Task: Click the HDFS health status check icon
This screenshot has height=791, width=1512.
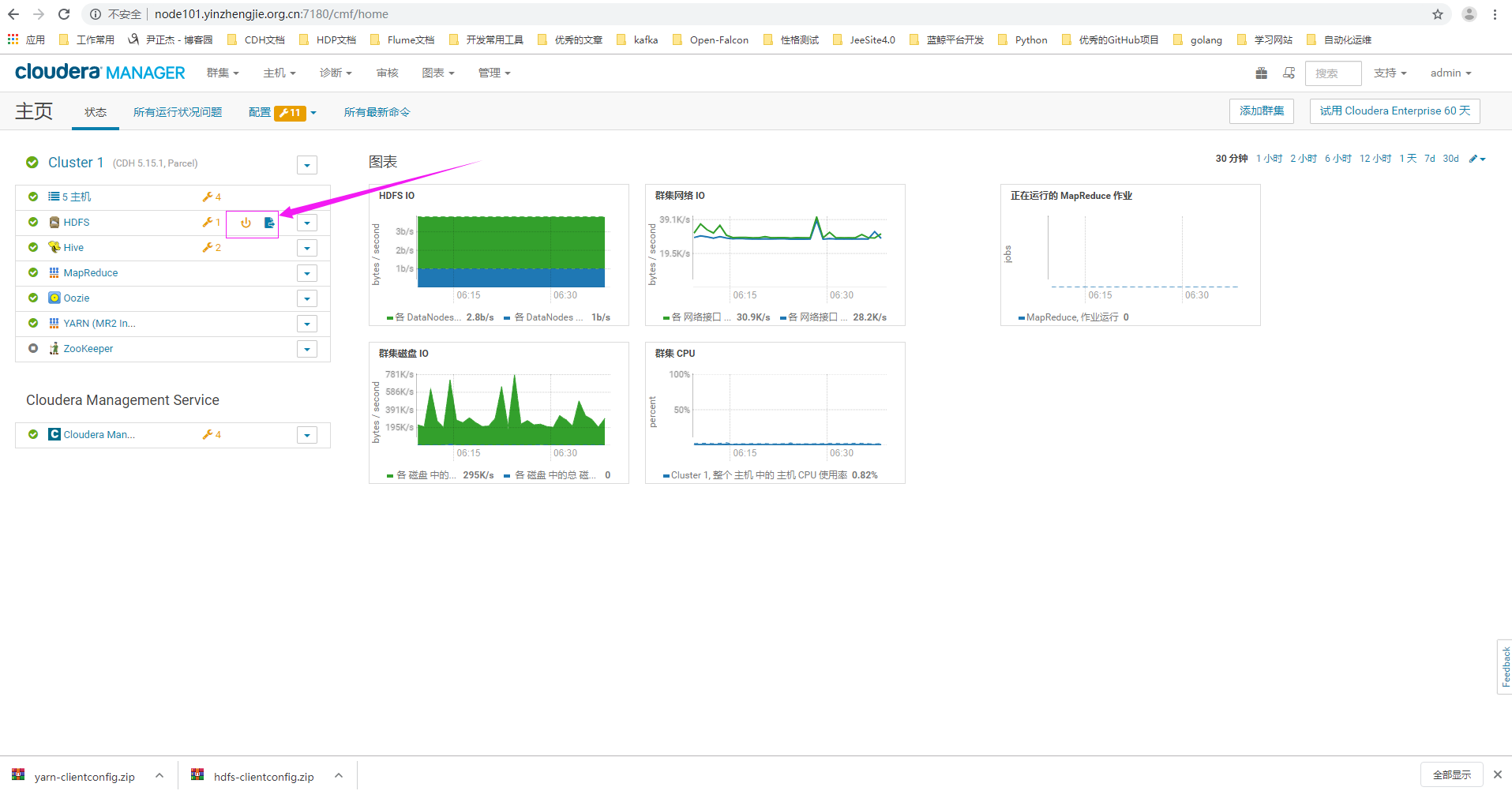Action: pos(33,223)
